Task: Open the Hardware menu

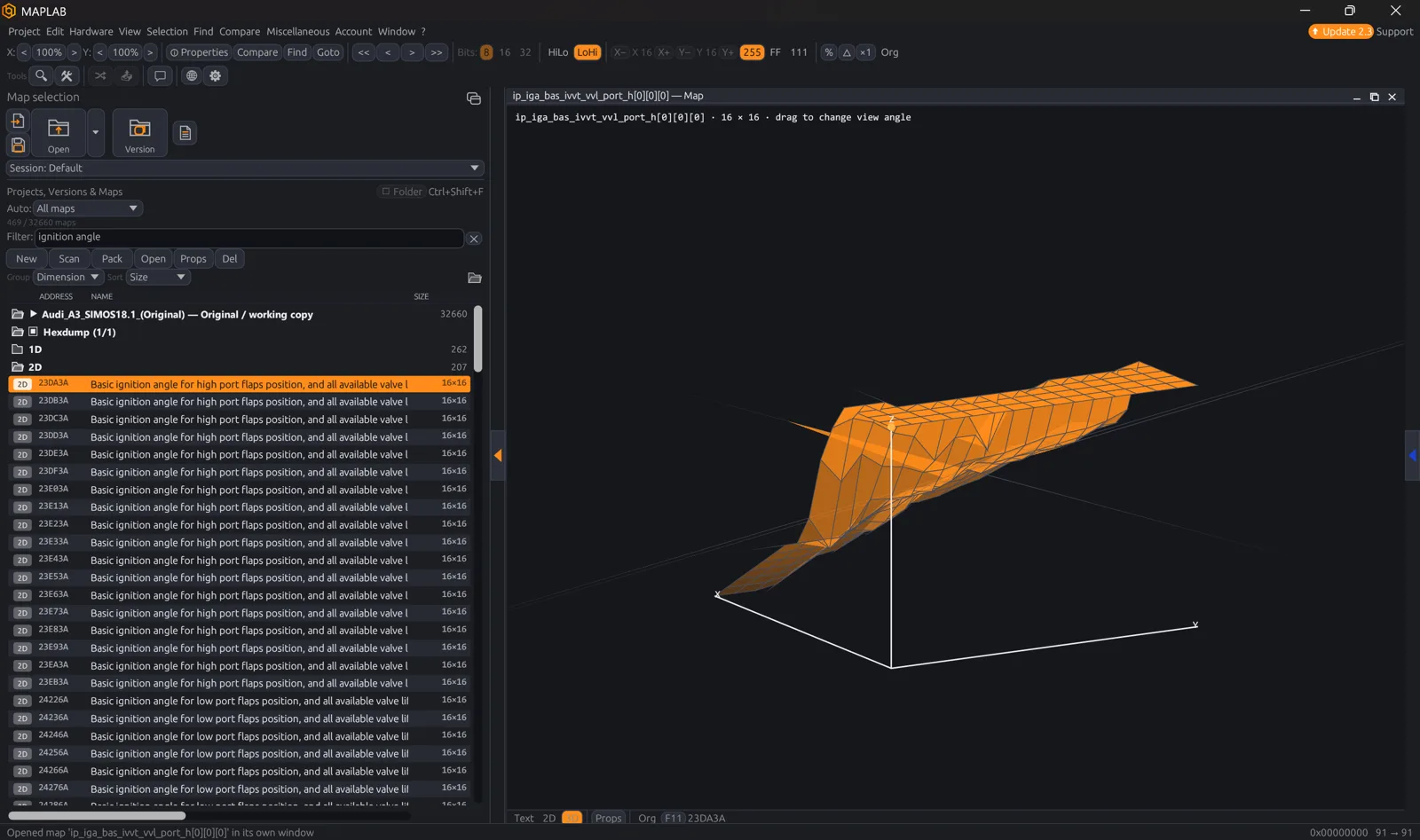Action: tap(91, 31)
